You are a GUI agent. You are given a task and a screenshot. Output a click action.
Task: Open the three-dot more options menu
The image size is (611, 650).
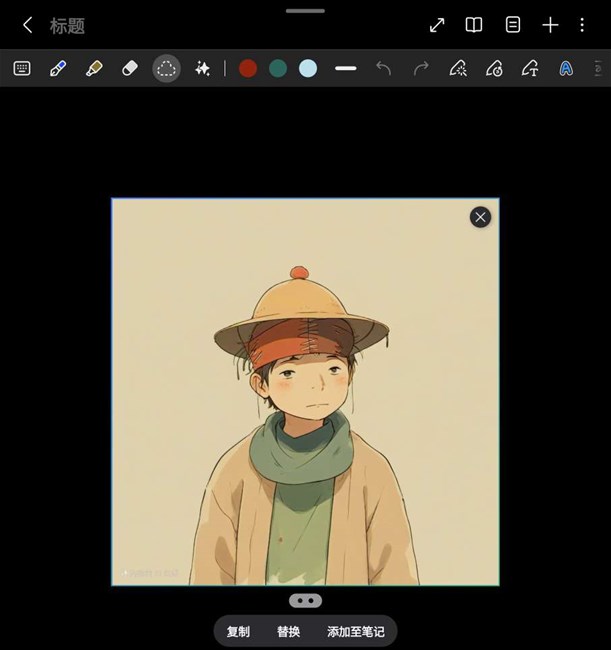(582, 25)
